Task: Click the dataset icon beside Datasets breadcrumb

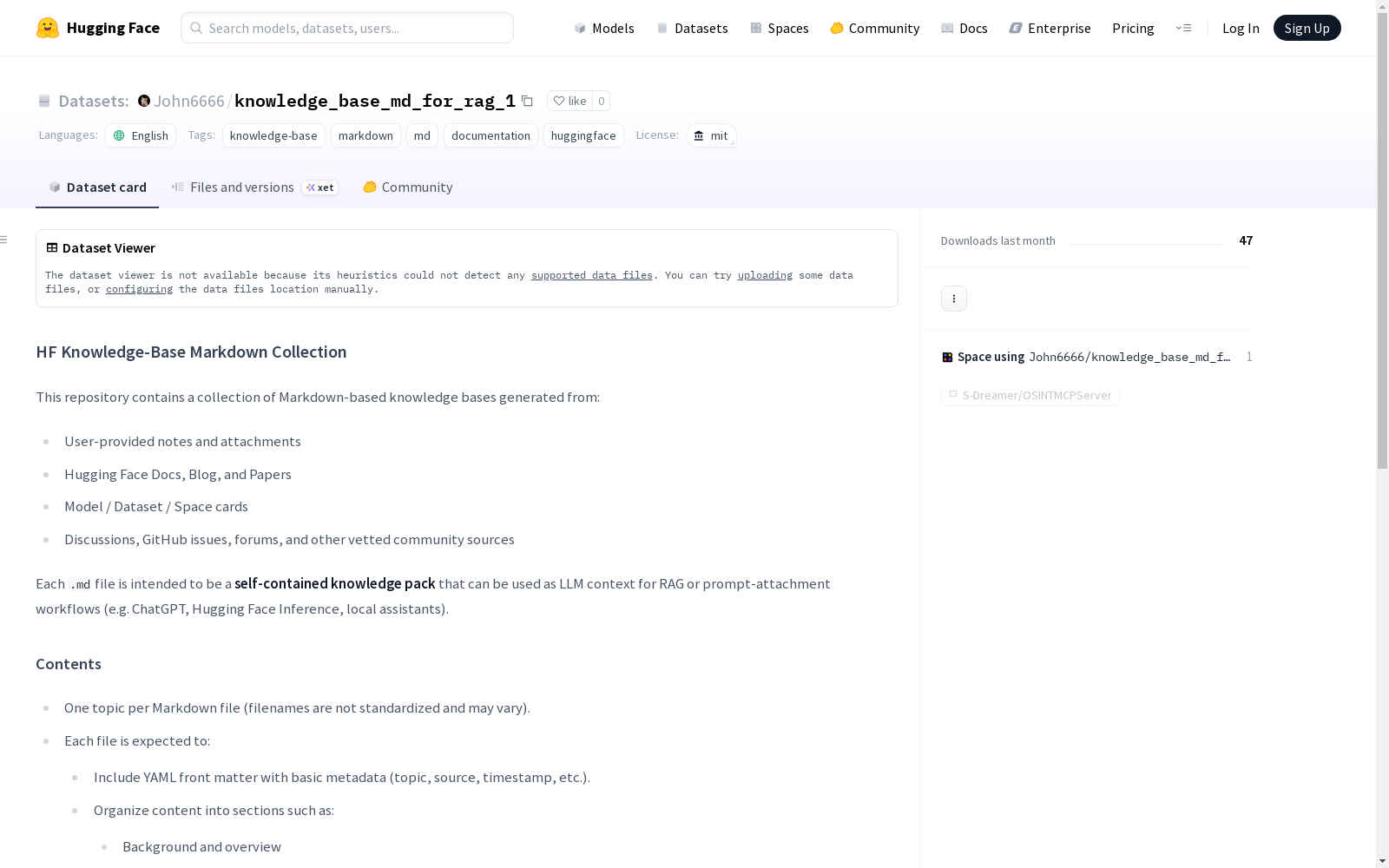Action: tap(44, 101)
